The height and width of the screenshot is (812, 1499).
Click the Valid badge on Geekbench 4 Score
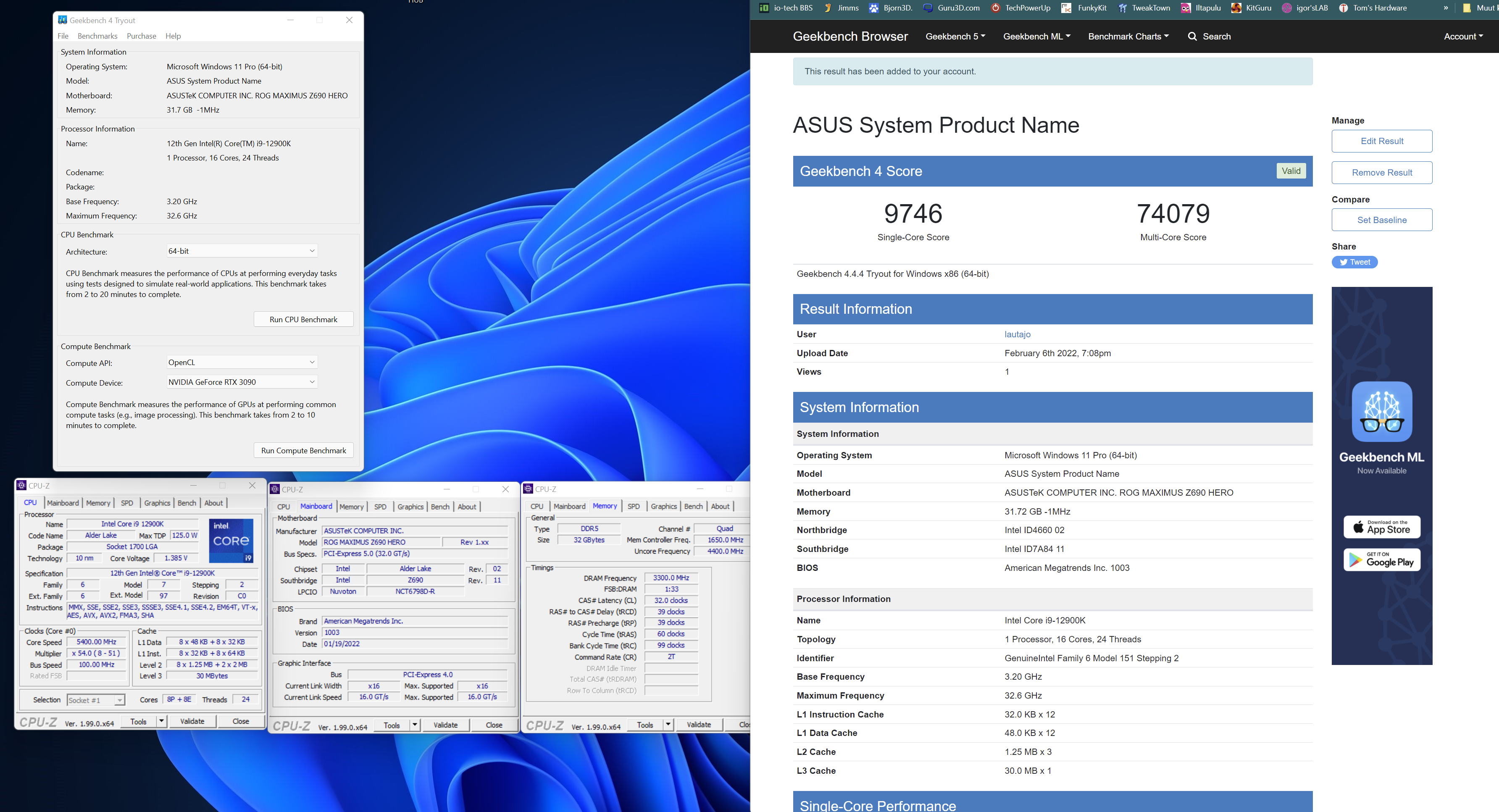pos(1291,171)
